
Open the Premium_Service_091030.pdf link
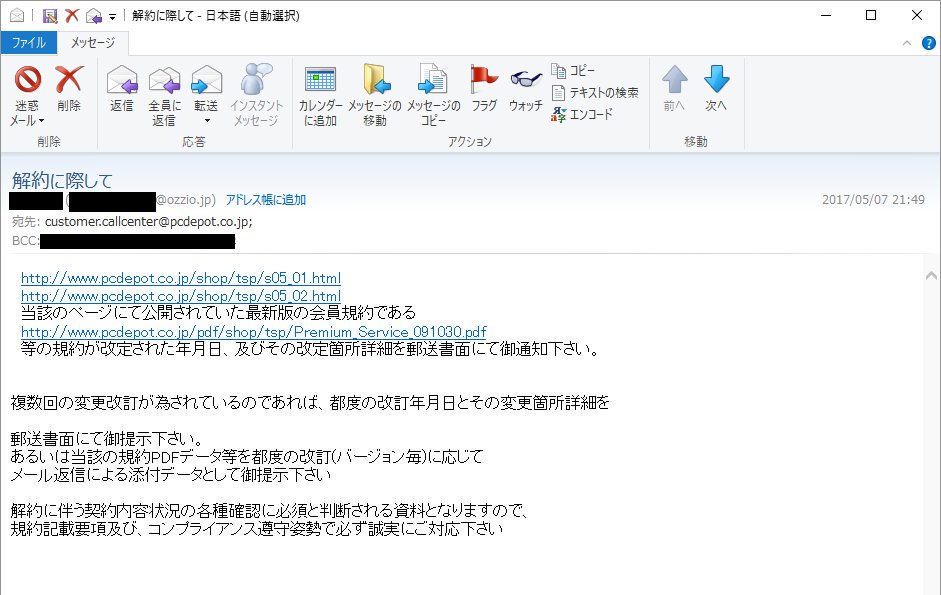(254, 332)
